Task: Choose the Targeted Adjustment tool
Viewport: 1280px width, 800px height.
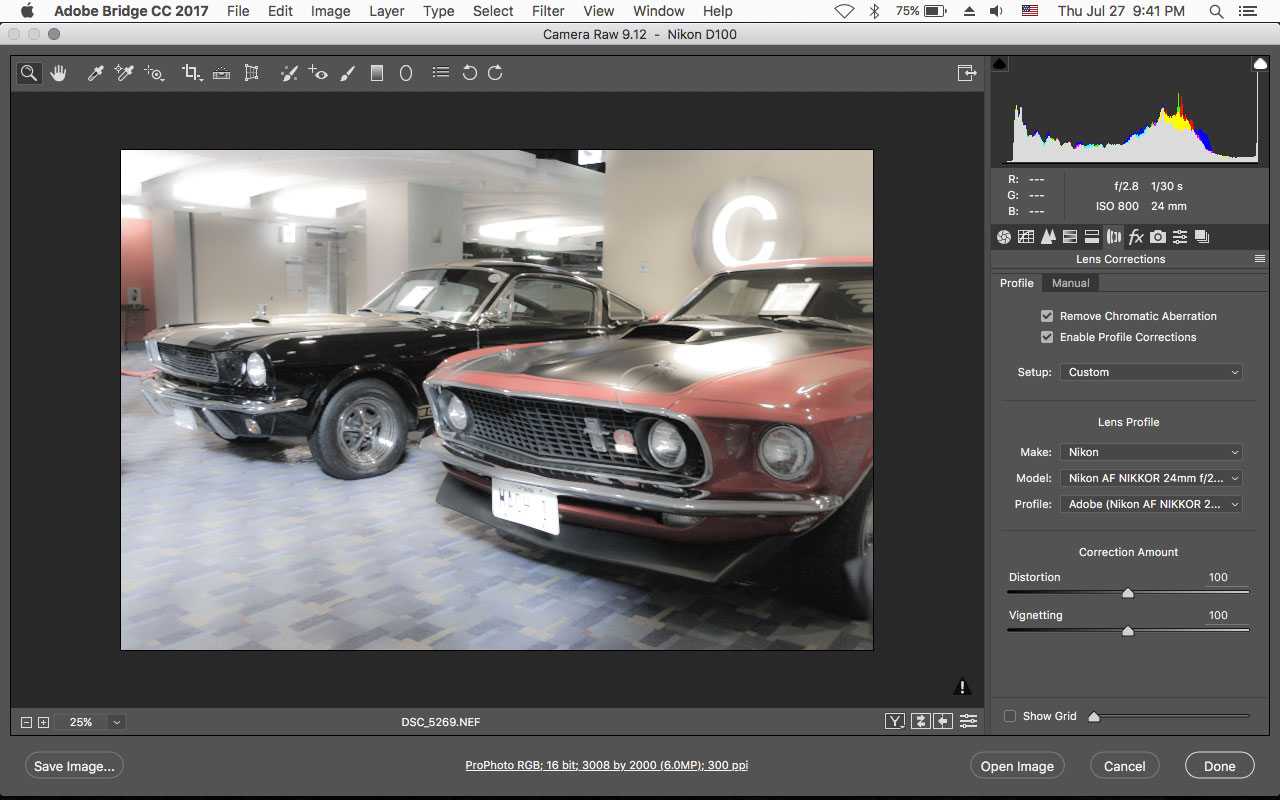Action: click(154, 73)
